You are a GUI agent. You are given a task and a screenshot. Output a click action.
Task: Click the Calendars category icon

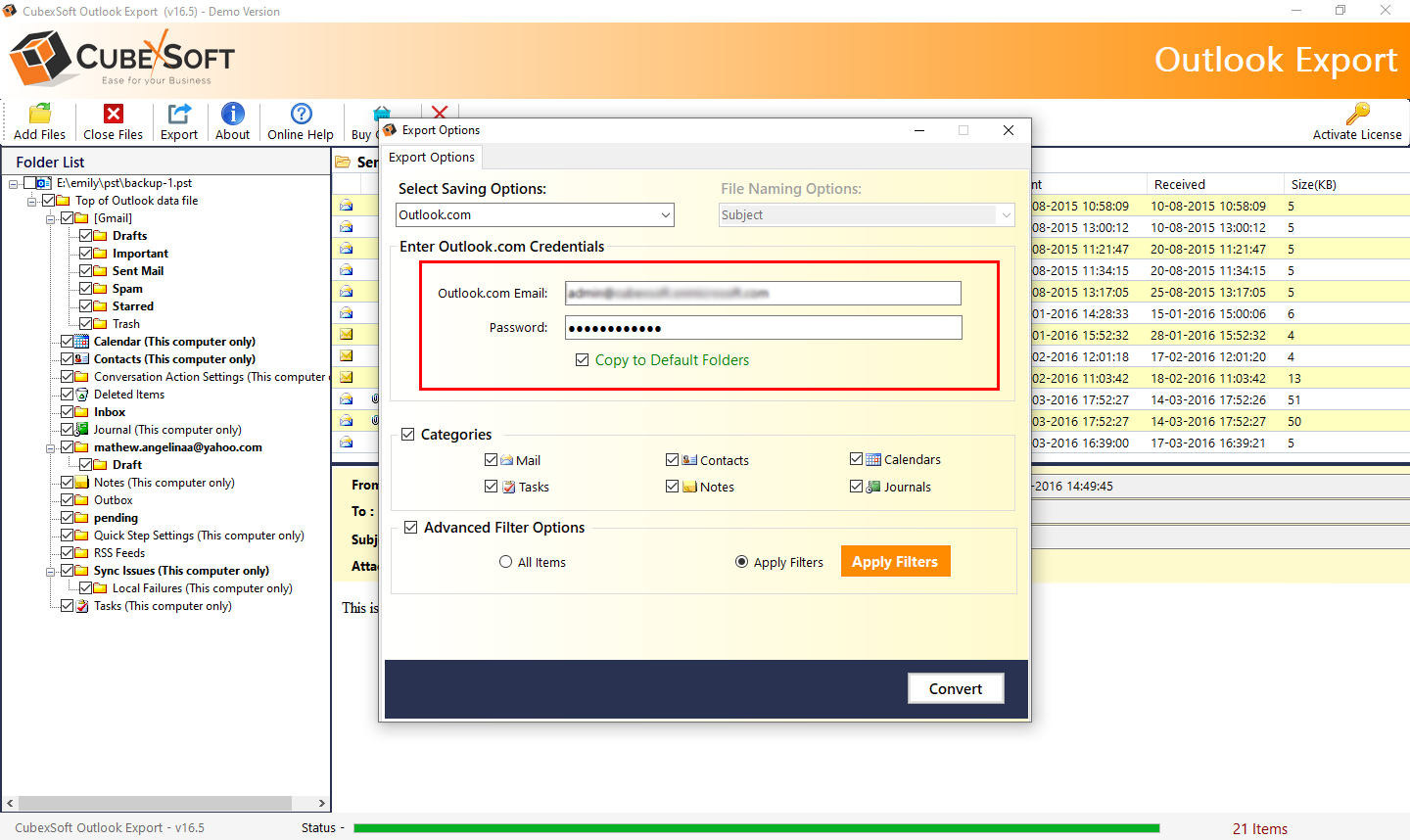(x=873, y=459)
